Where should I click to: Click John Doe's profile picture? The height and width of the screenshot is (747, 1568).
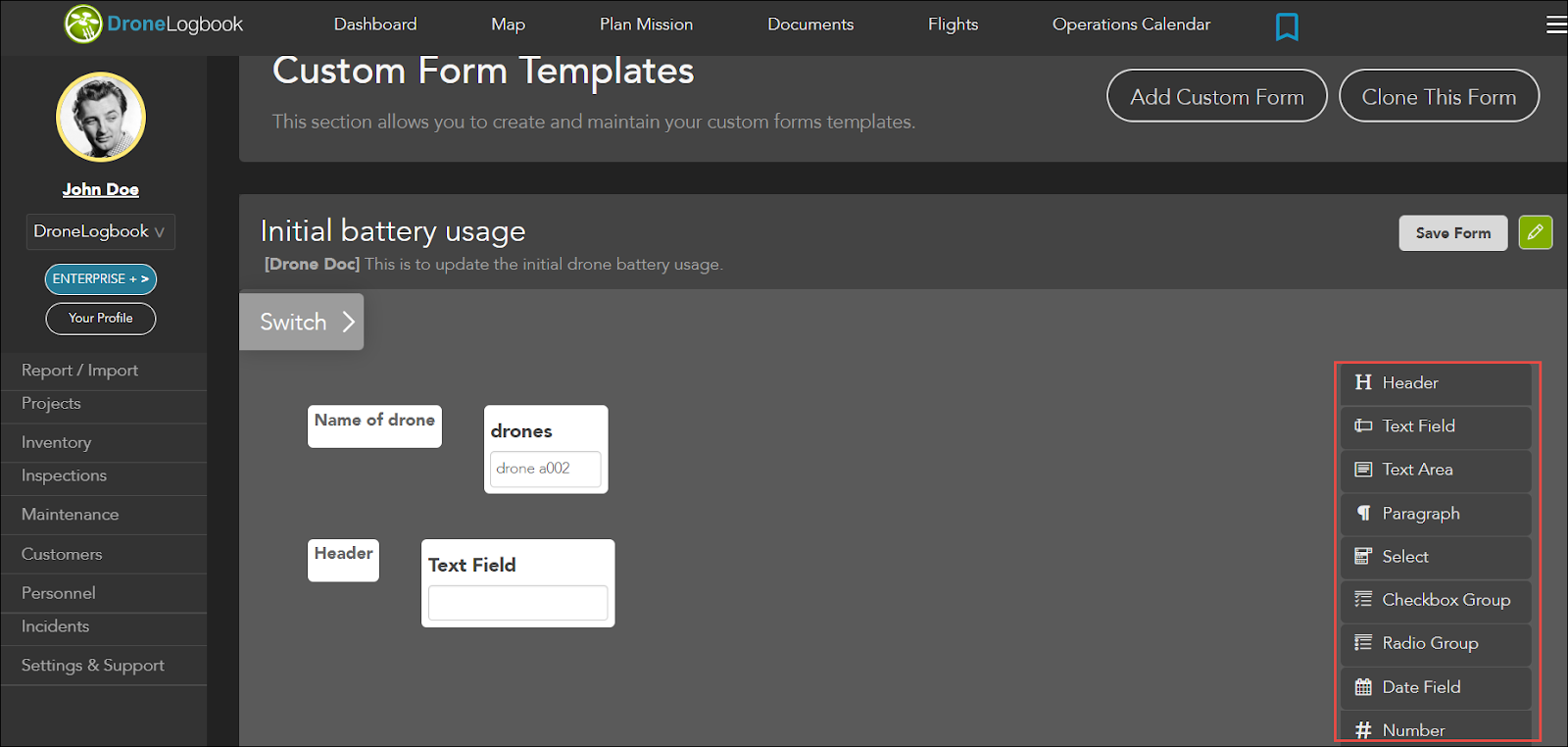click(x=101, y=117)
